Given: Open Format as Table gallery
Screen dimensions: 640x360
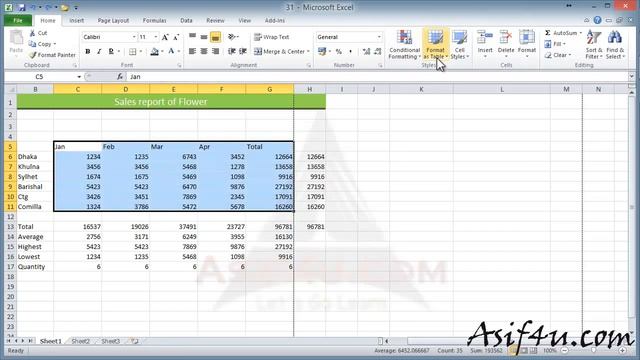Looking at the screenshot, I should pos(436,44).
